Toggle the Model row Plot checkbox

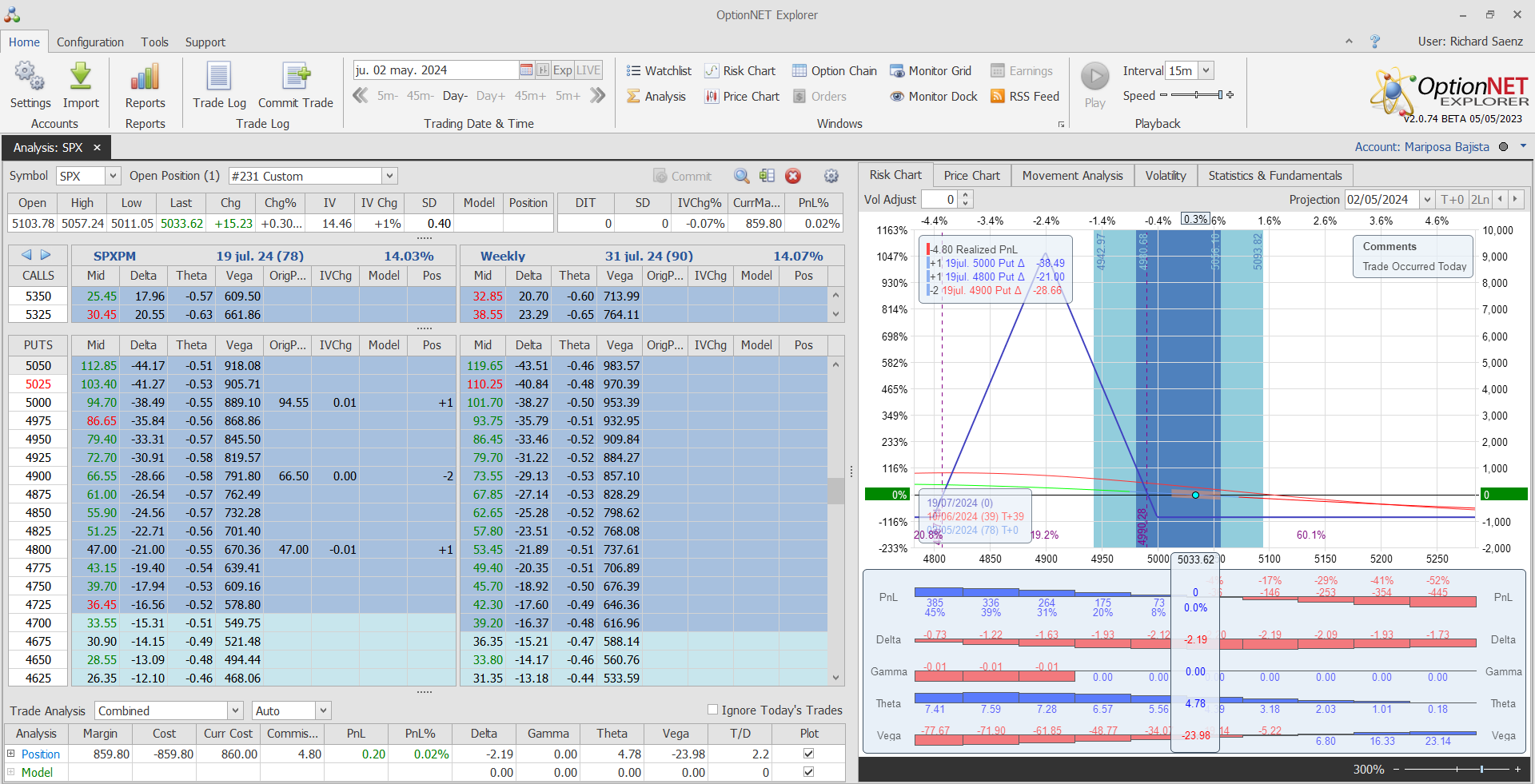(x=808, y=772)
